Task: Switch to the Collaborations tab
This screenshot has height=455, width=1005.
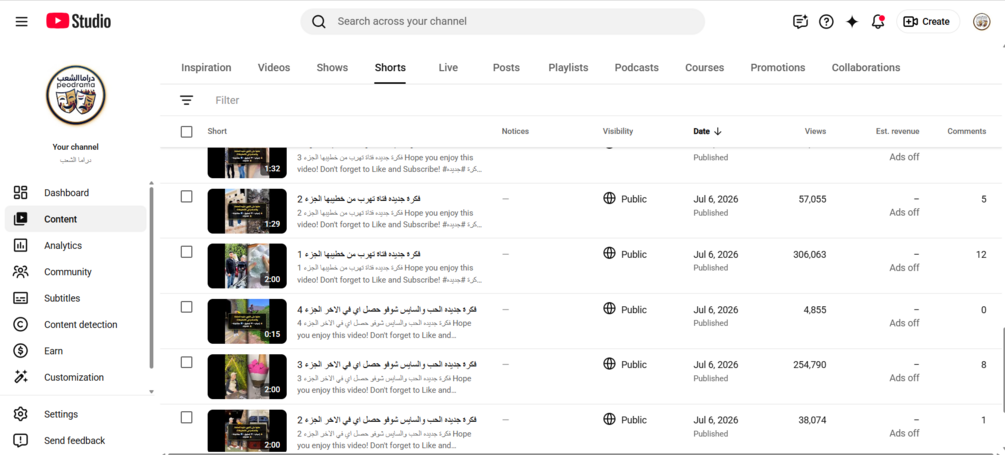Action: 866,67
